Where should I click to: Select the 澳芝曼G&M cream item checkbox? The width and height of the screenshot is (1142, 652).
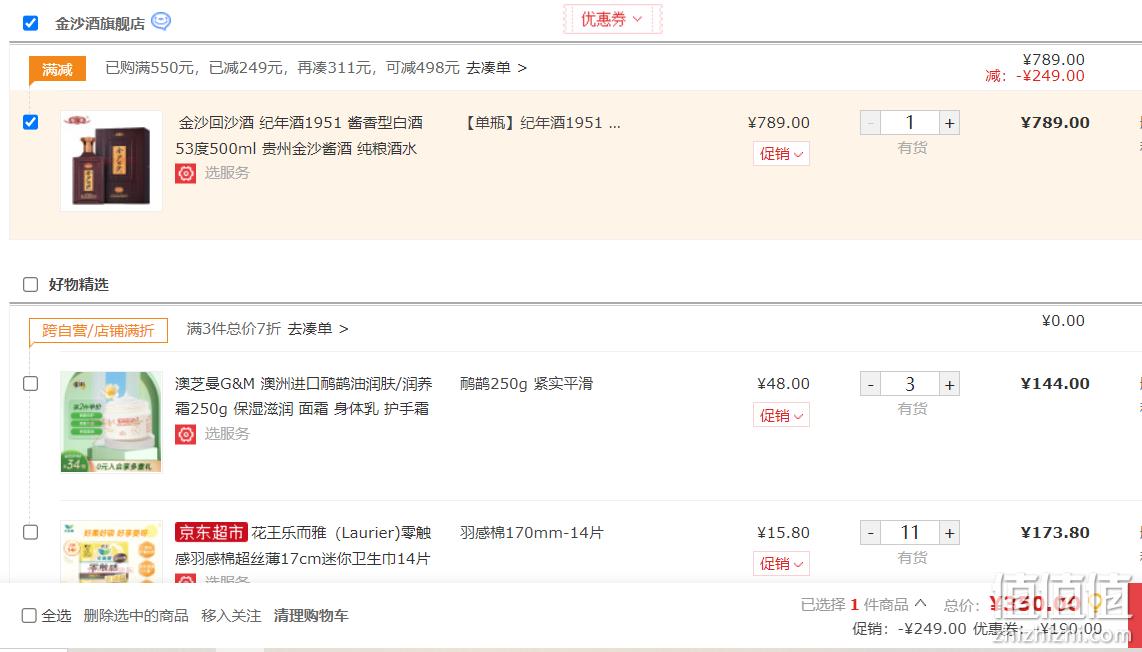click(31, 383)
